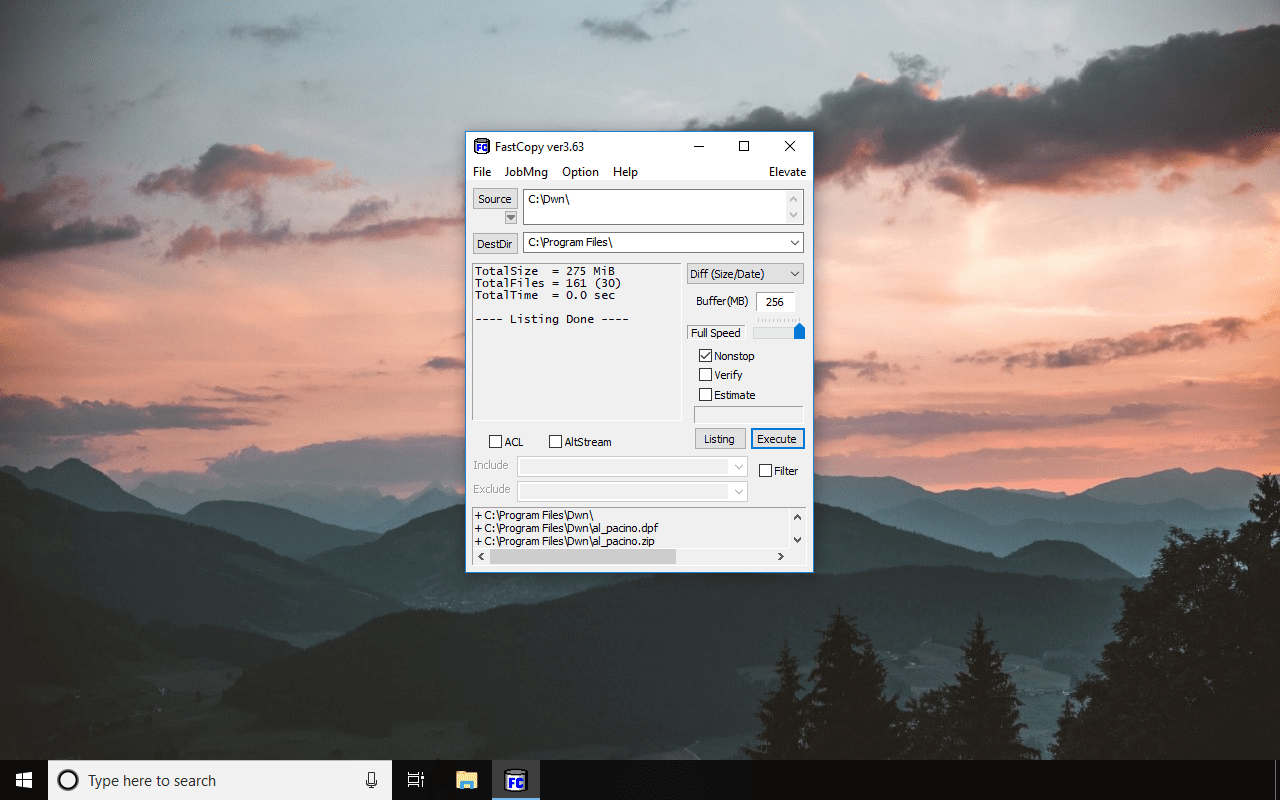
Task: Click the log scroll down arrow
Action: 797,540
